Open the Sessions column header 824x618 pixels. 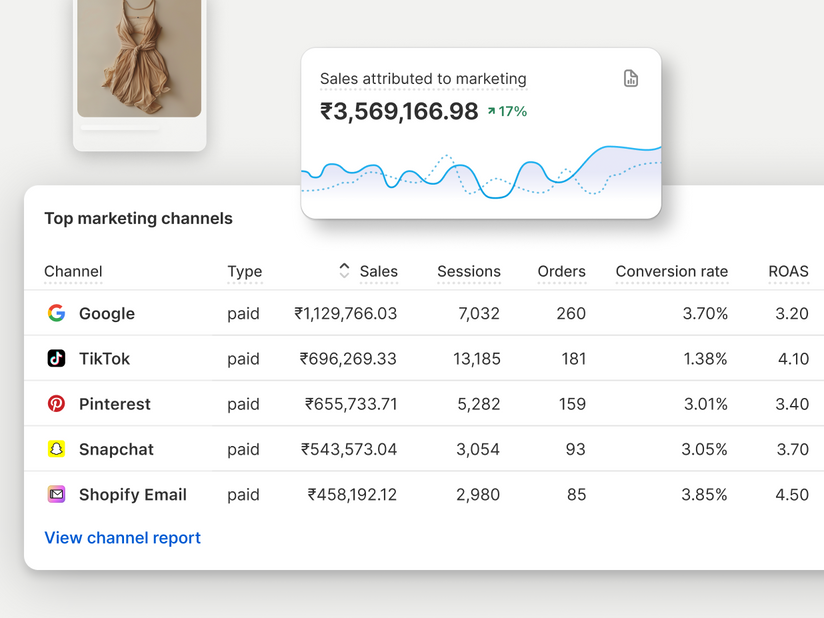tap(469, 271)
